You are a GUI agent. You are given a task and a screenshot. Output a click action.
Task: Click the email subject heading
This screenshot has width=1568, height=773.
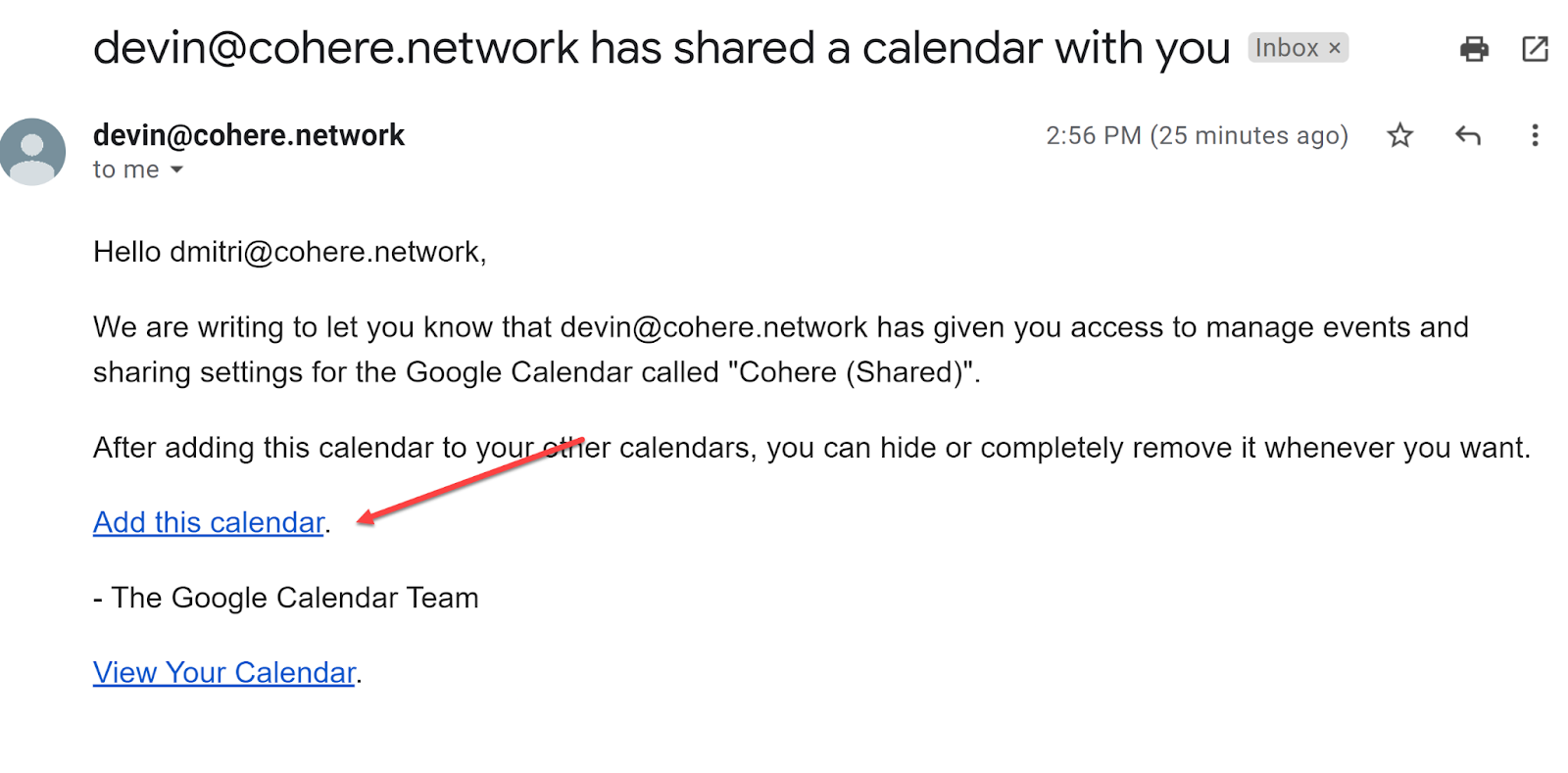coord(661,48)
